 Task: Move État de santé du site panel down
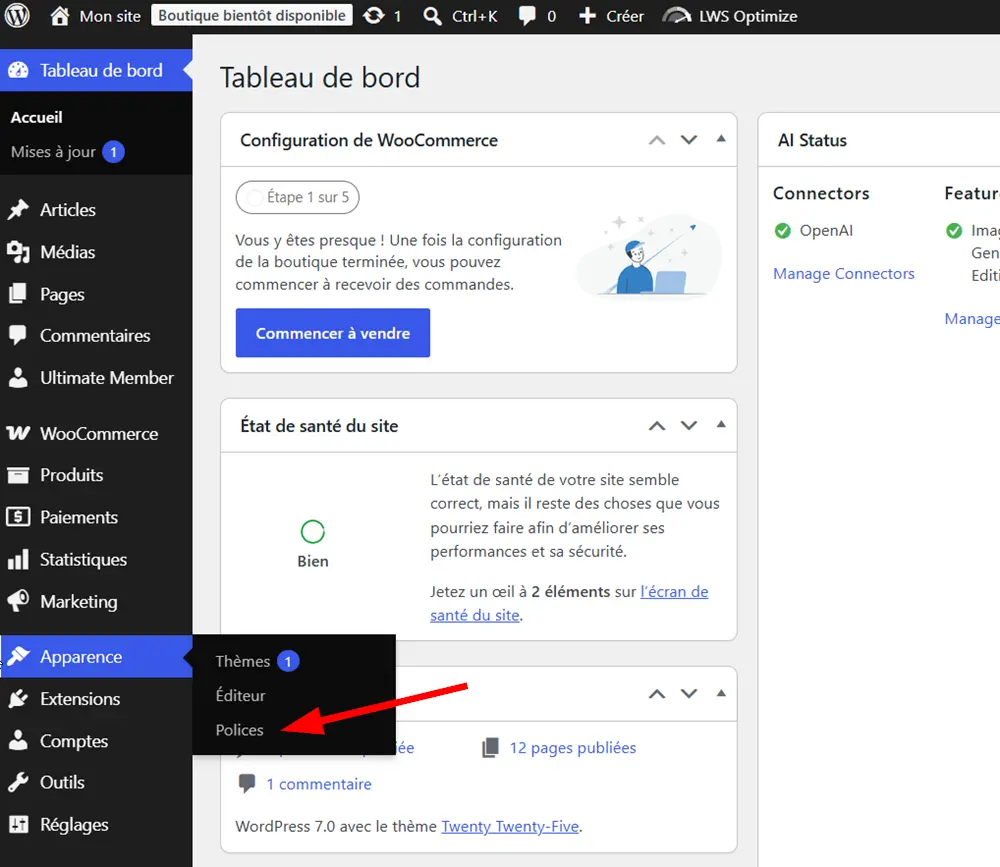click(x=689, y=426)
